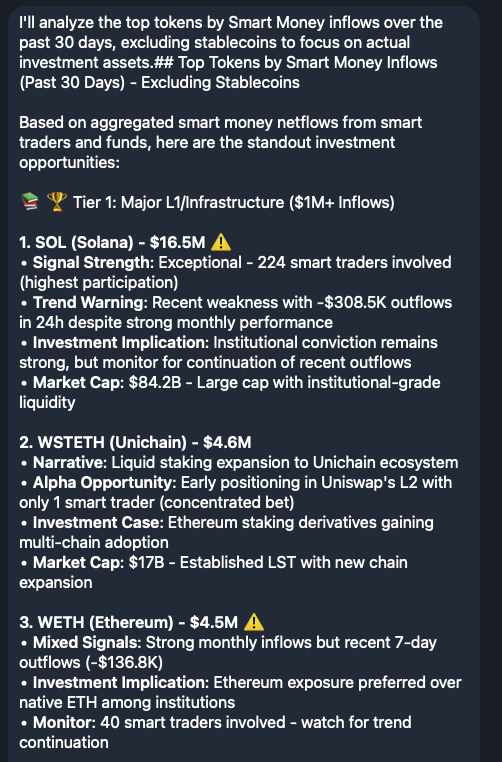This screenshot has height=762, width=502.
Task: Select the WSTETH (Unichain) - $4.6M heading
Action: 136,442
